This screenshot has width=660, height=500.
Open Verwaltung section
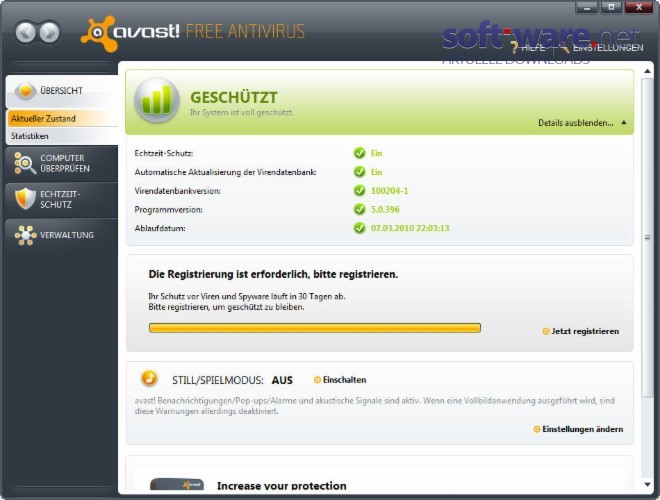click(62, 235)
